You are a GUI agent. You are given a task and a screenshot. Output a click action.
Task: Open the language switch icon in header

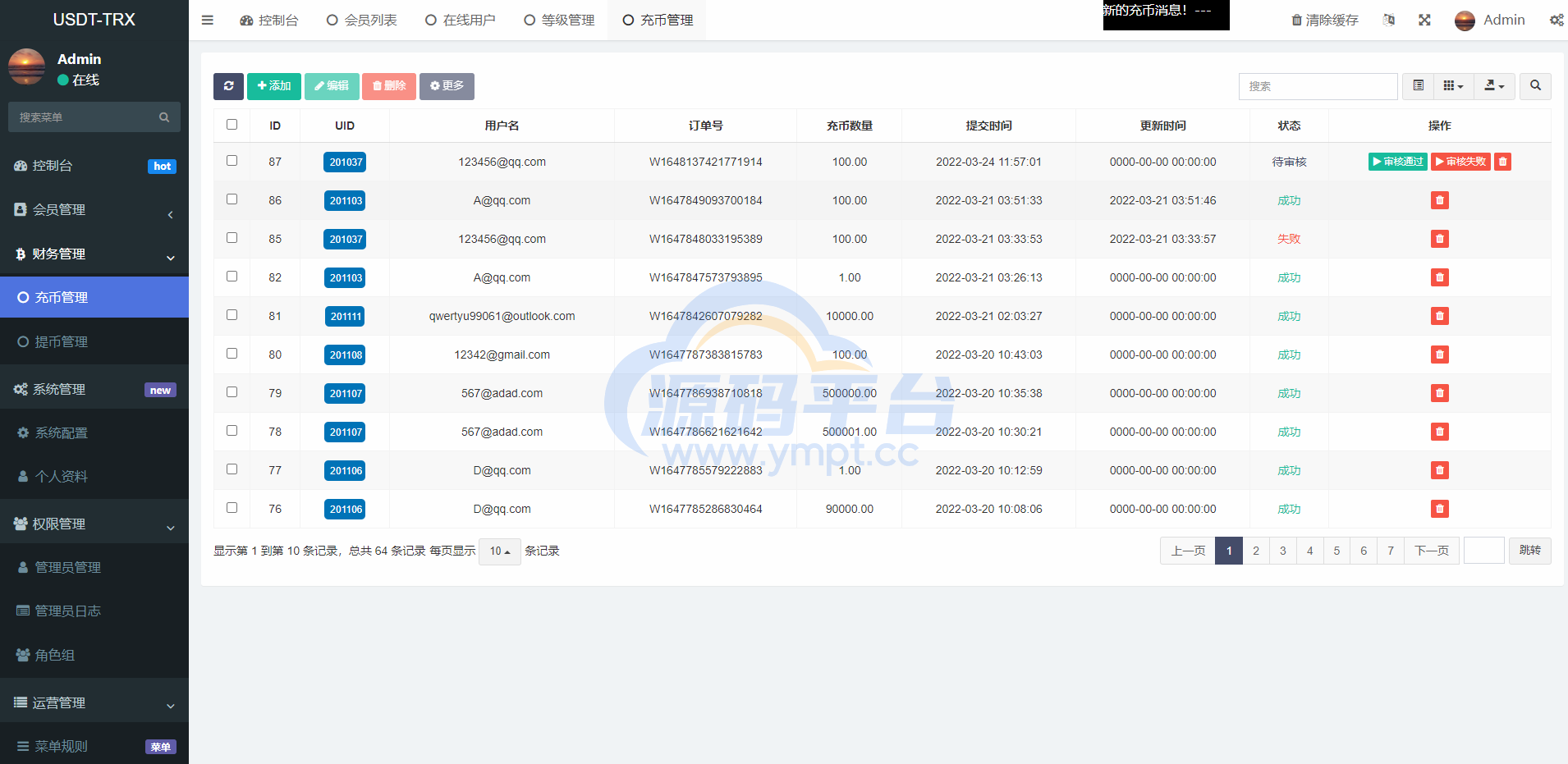tap(1389, 20)
